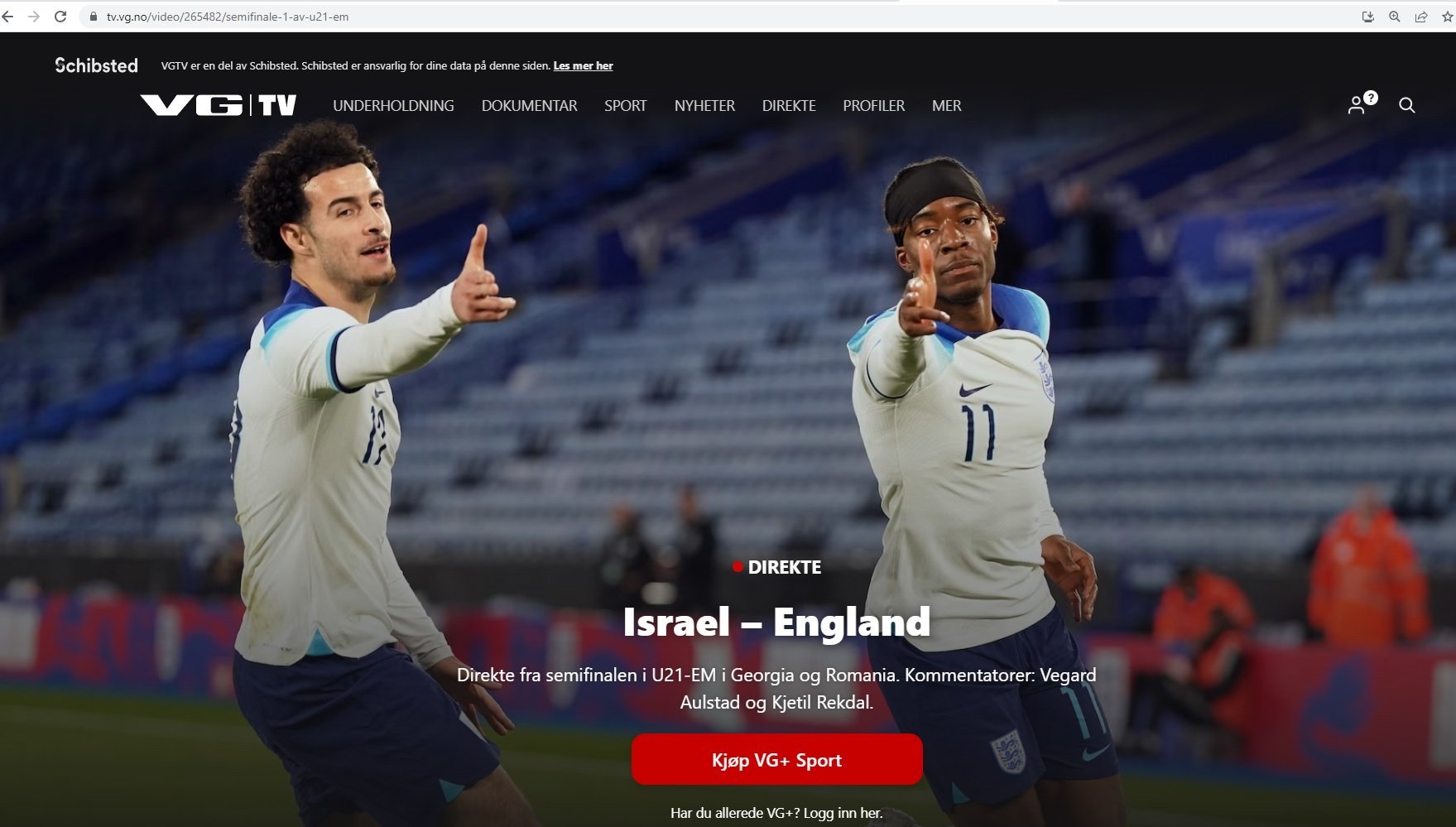This screenshot has height=827, width=1456.
Task: Click the browser zoom icon
Action: pyautogui.click(x=1395, y=17)
